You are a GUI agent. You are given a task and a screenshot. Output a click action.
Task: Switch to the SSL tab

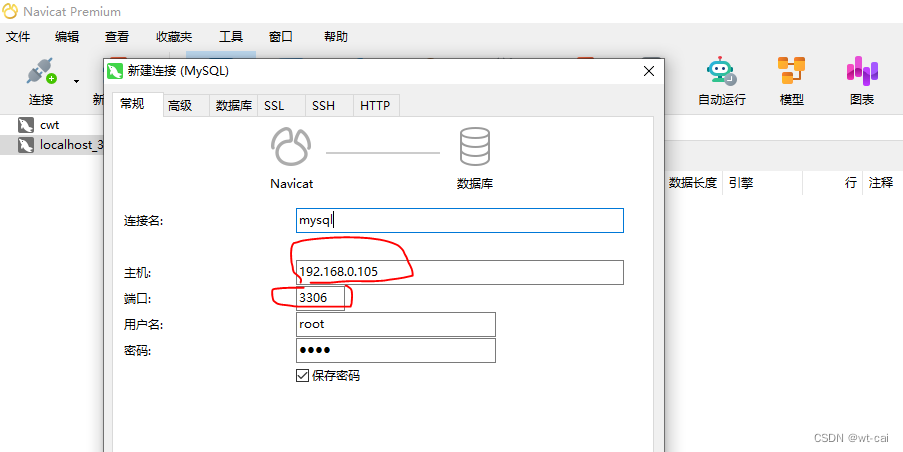(281, 105)
